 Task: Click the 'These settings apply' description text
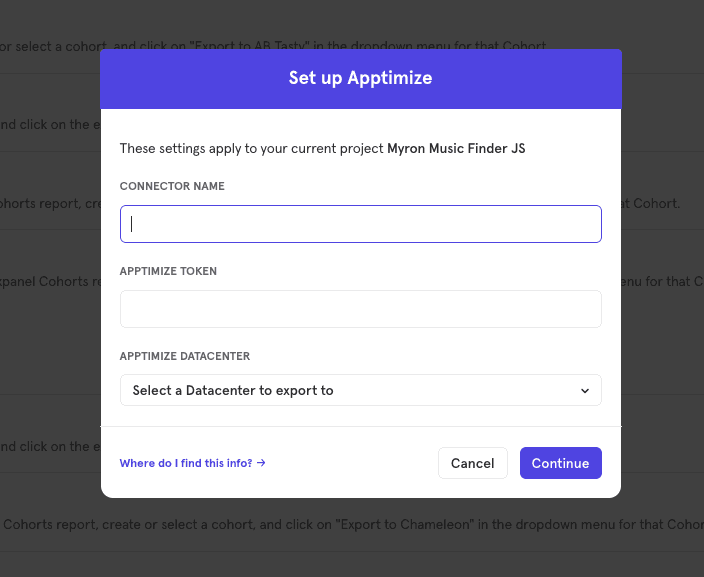pos(252,148)
